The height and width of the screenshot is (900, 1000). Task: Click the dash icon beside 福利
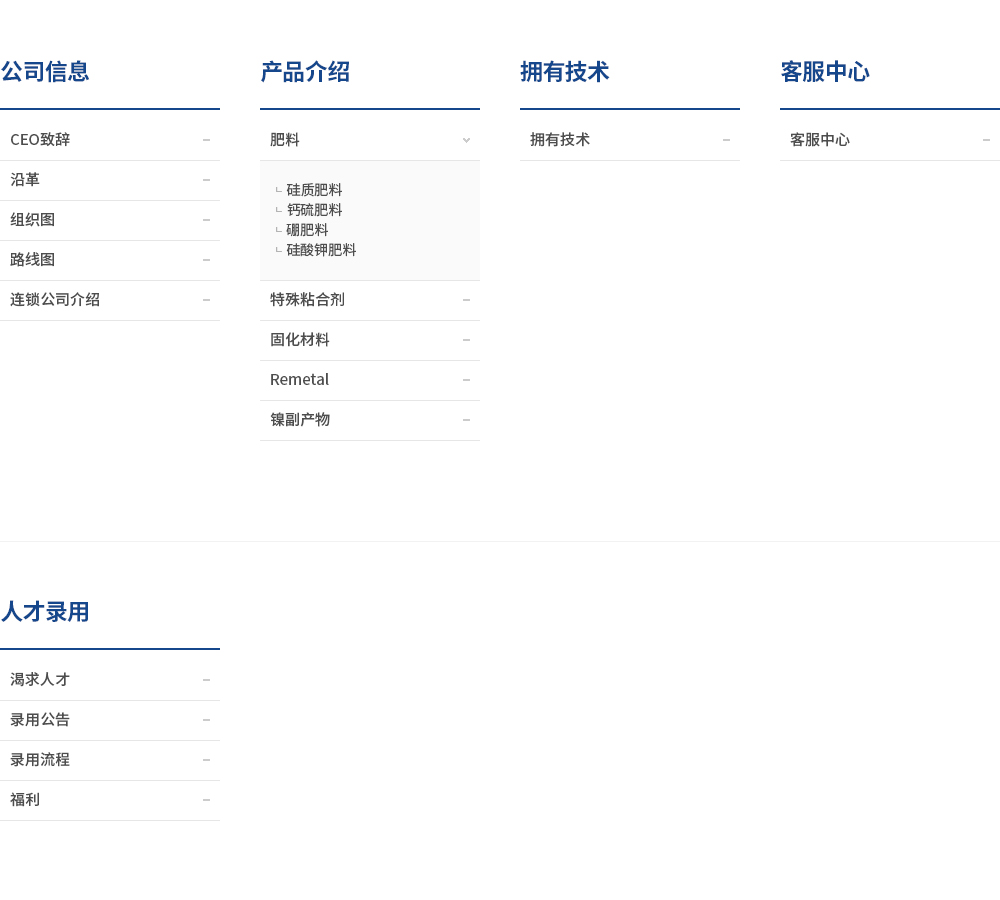pos(206,800)
